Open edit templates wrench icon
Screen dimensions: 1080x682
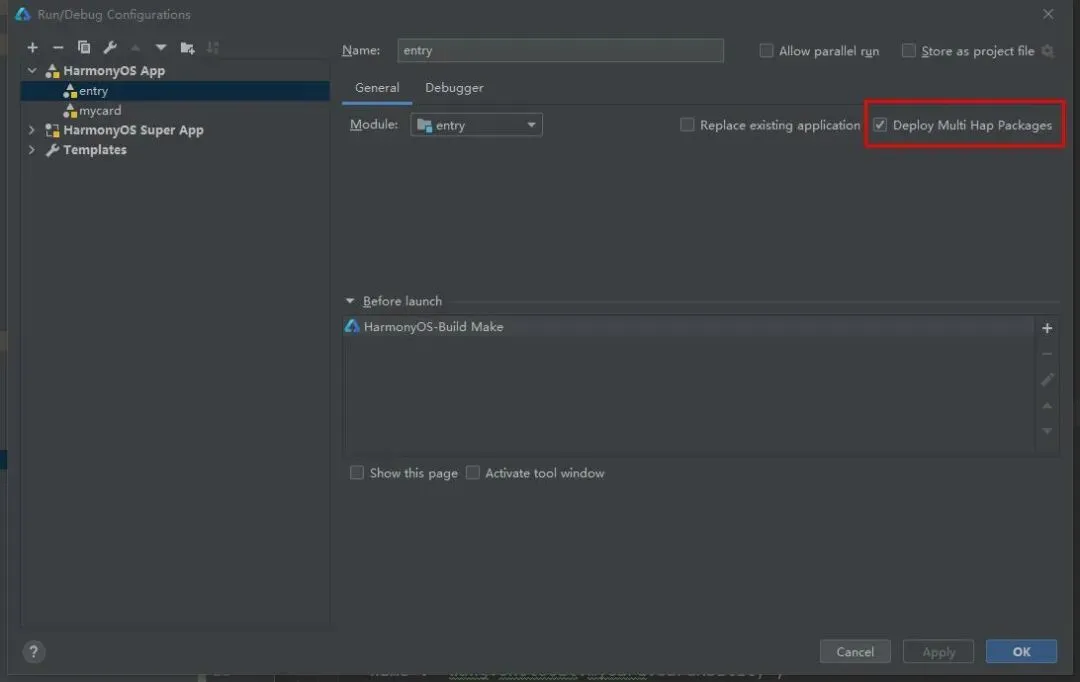pos(110,48)
